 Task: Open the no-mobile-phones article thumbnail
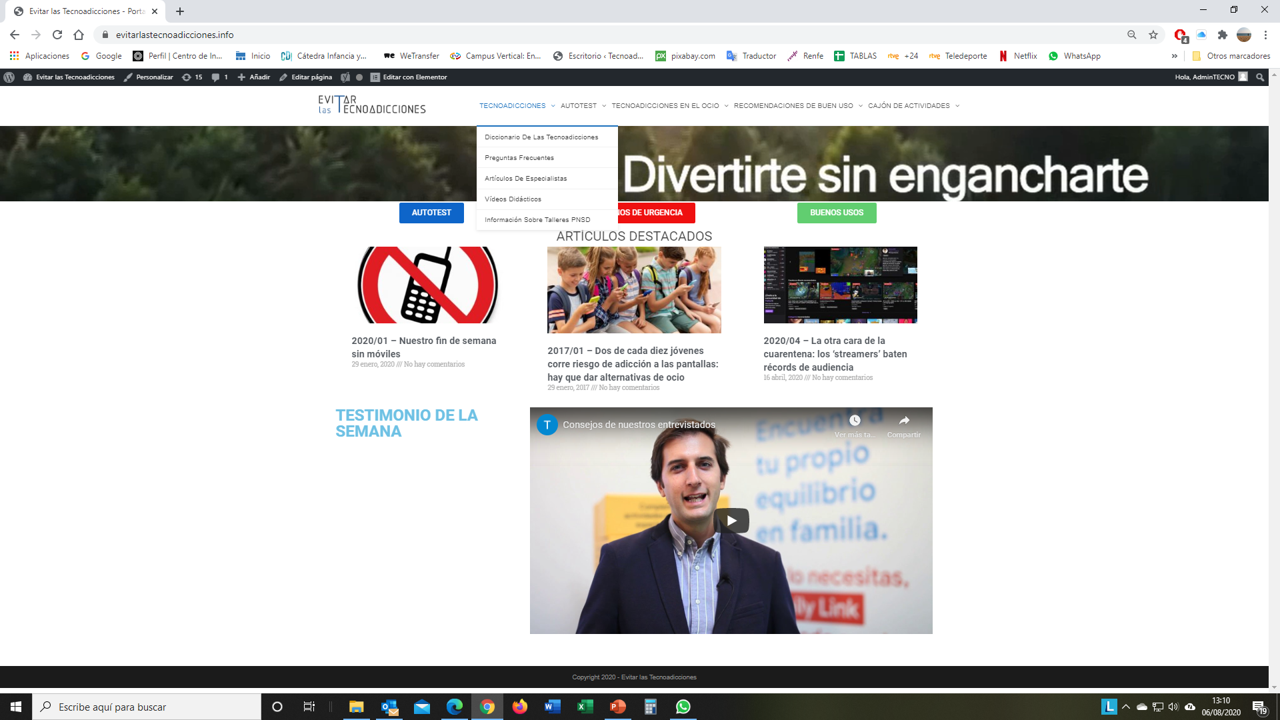pyautogui.click(x=428, y=285)
